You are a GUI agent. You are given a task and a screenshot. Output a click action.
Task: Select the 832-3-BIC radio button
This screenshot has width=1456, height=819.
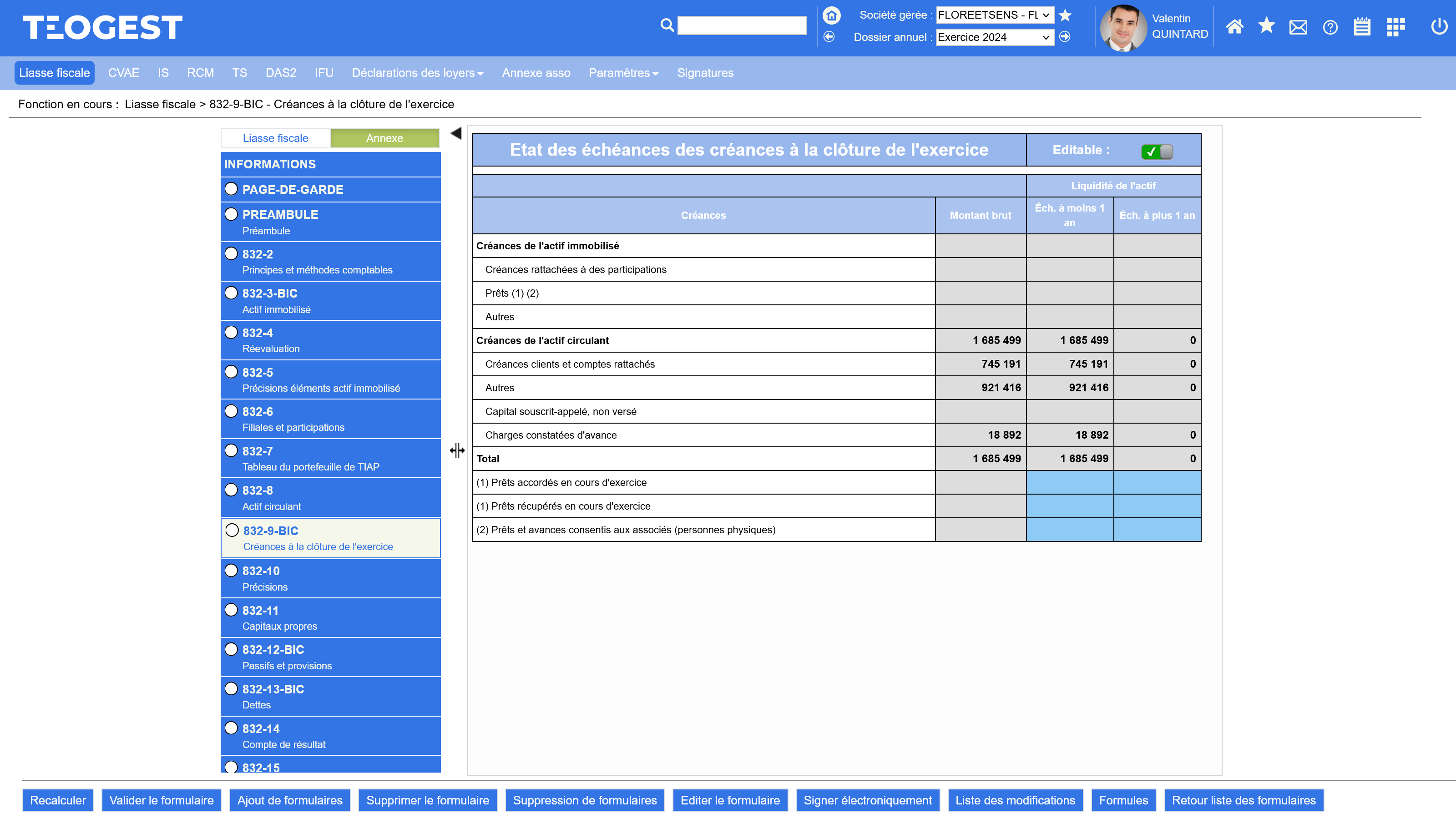[231, 293]
